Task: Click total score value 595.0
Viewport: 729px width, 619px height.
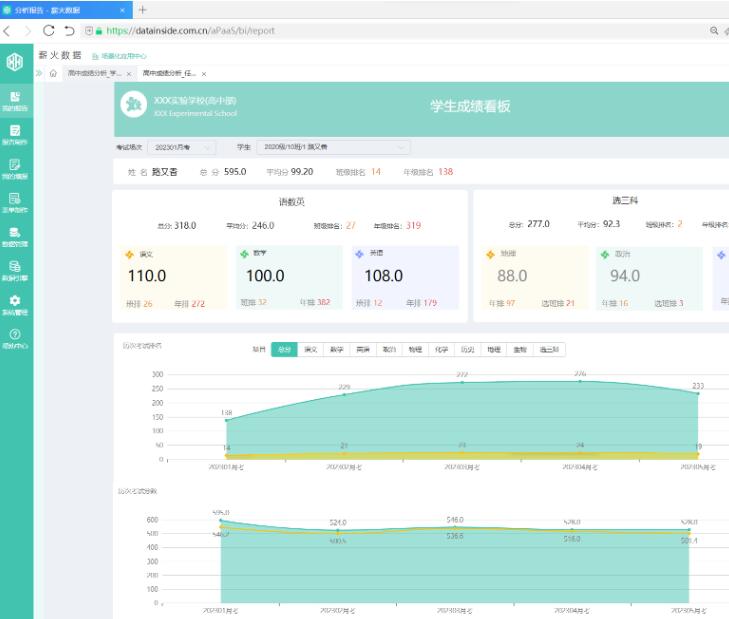Action: coord(235,172)
